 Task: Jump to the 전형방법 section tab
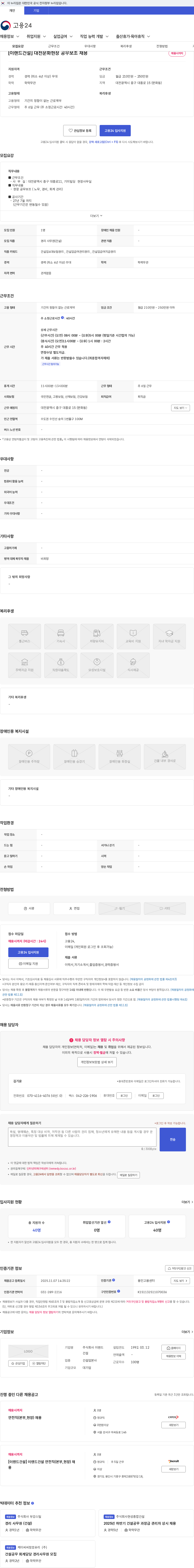click(162, 46)
